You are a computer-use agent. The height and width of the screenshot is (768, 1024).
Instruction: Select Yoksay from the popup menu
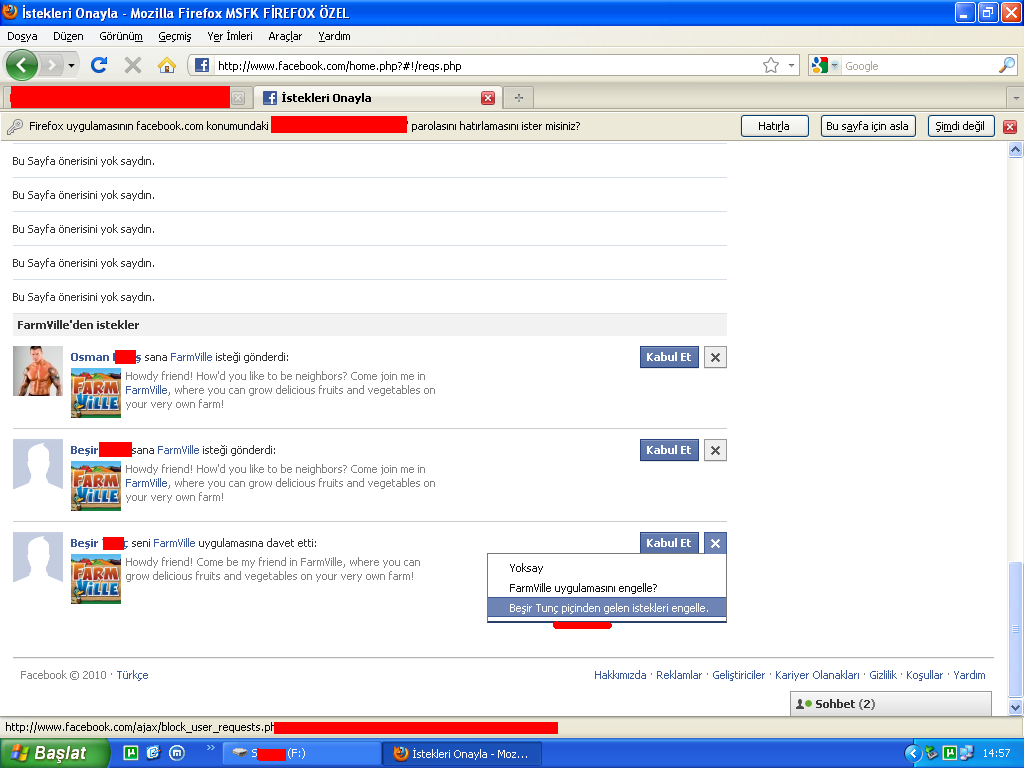point(607,568)
